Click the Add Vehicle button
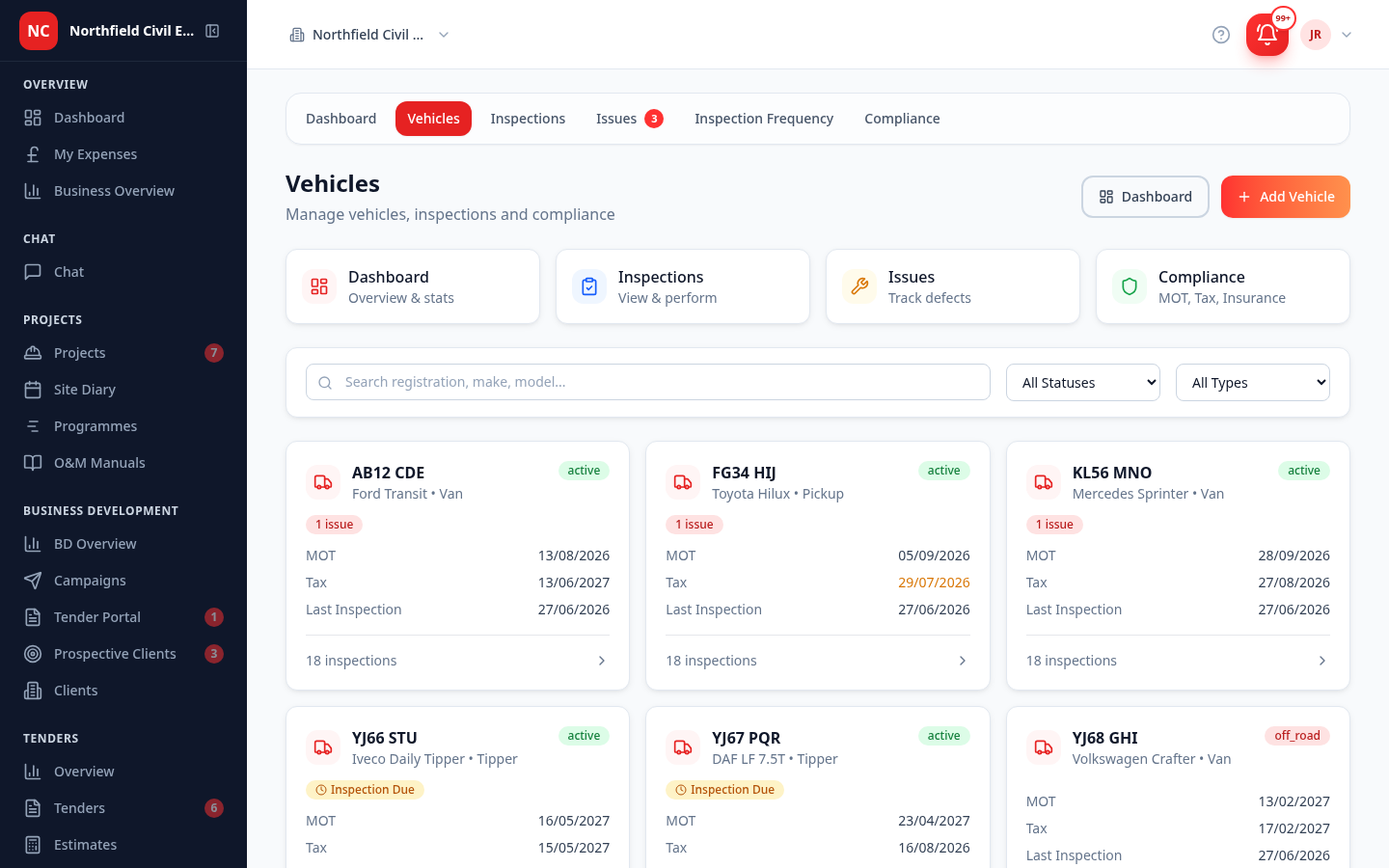Viewport: 1389px width, 868px height. (x=1286, y=197)
